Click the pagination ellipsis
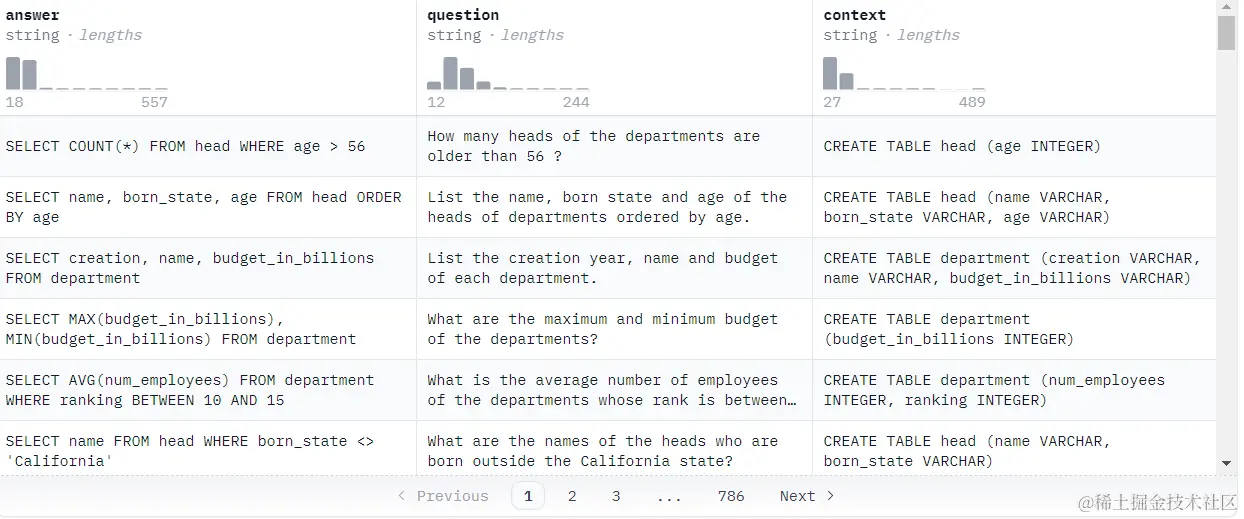Screen dimensions: 1244x519 pos(669,496)
